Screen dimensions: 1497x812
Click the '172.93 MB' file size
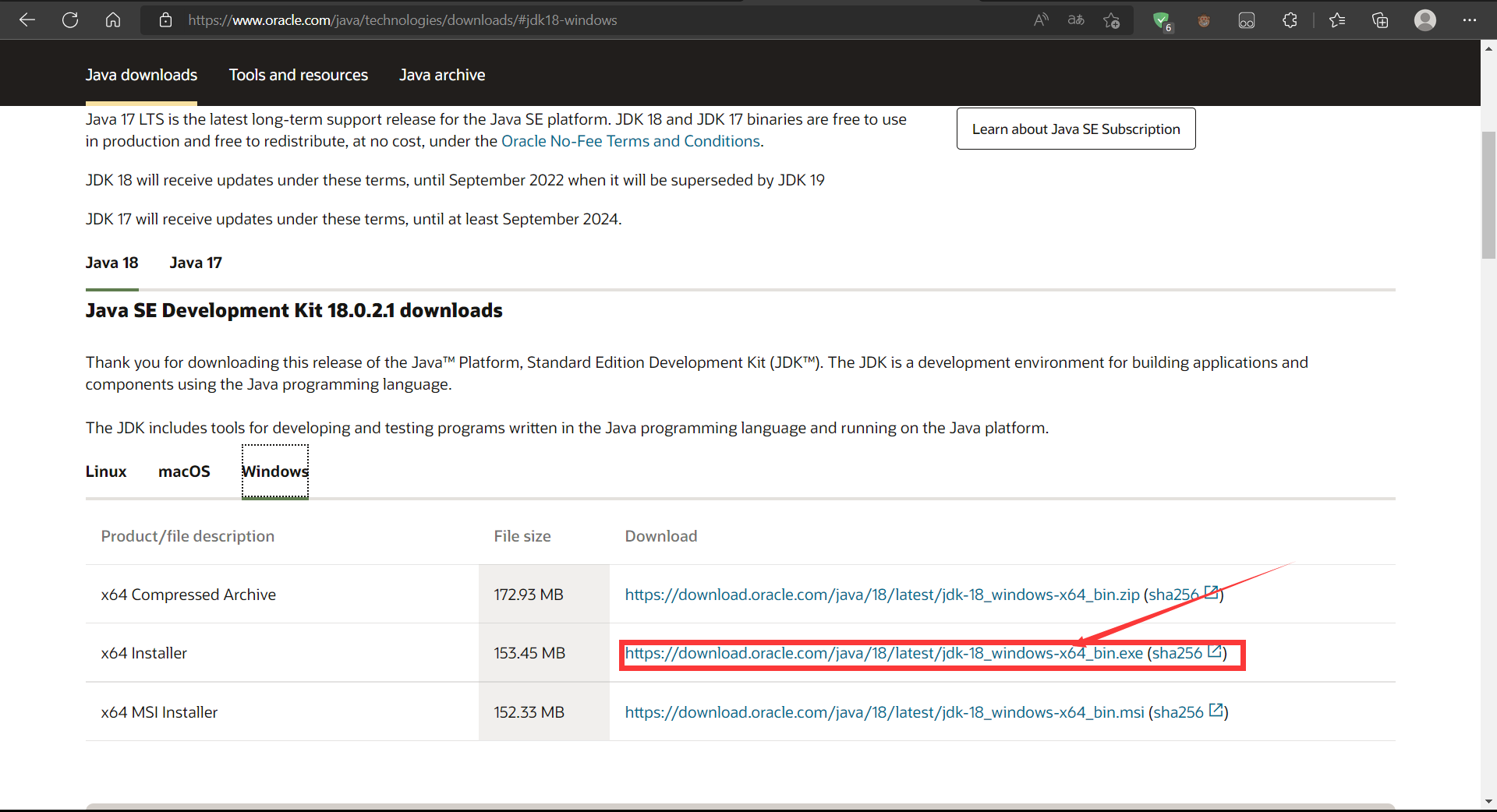529,595
